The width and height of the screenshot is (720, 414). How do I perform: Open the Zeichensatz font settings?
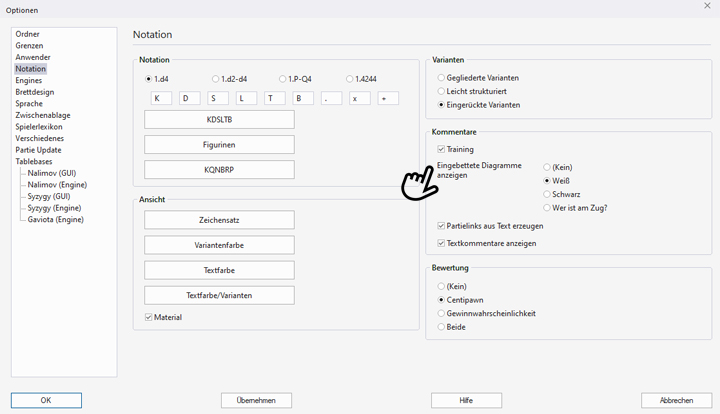click(219, 220)
